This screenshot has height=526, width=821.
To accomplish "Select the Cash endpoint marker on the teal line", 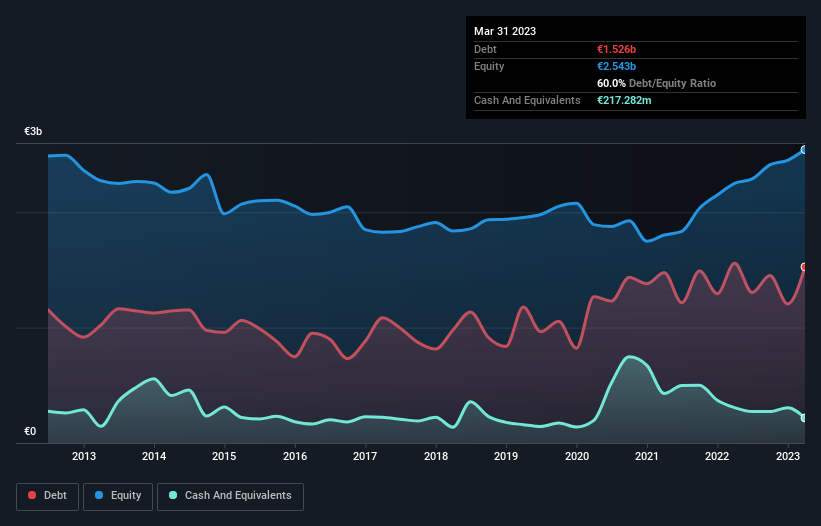I will coord(804,418).
